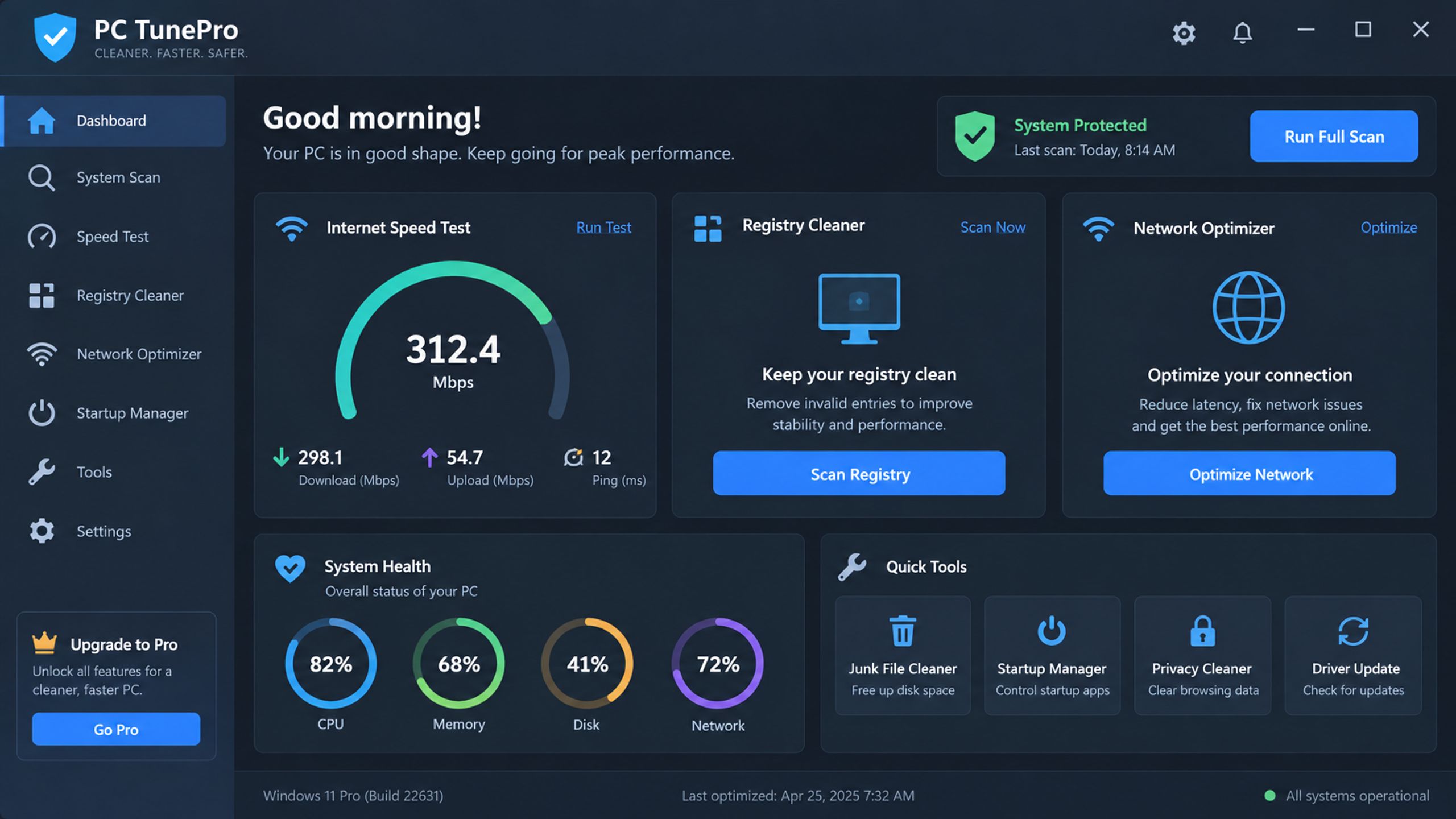The height and width of the screenshot is (819, 1456).
Task: Select Dashboard in the sidebar
Action: 114,121
